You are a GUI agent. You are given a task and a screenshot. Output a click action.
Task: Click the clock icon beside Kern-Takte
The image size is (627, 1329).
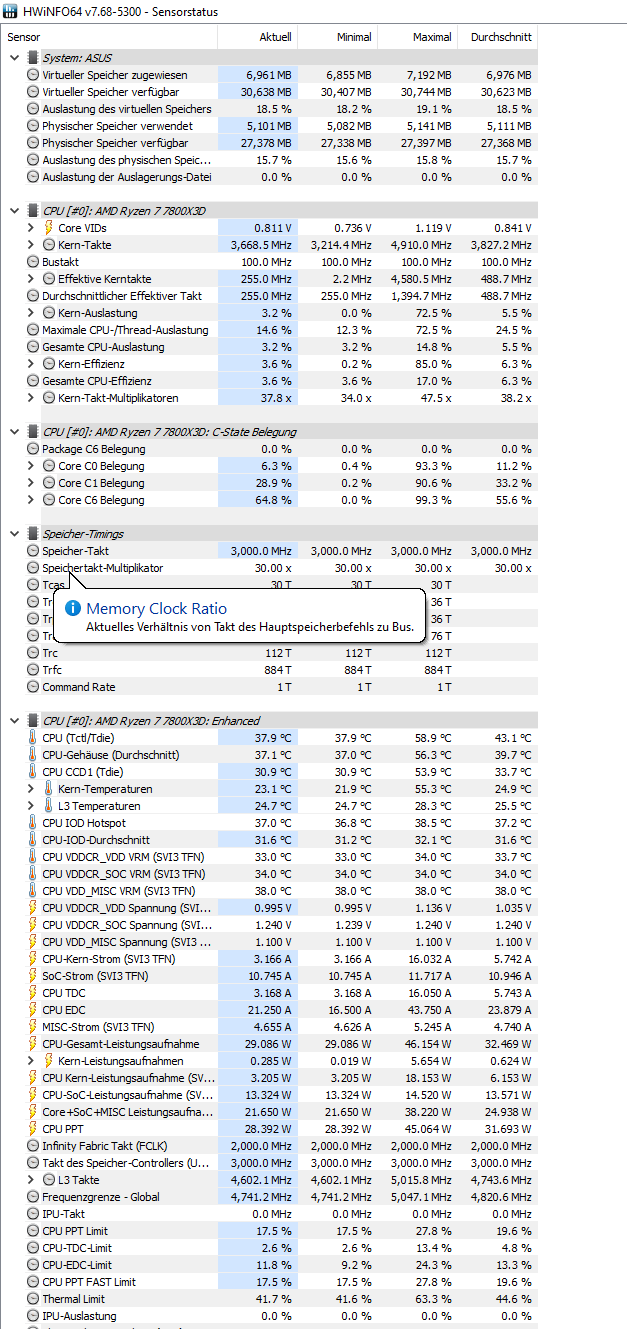tap(49, 245)
